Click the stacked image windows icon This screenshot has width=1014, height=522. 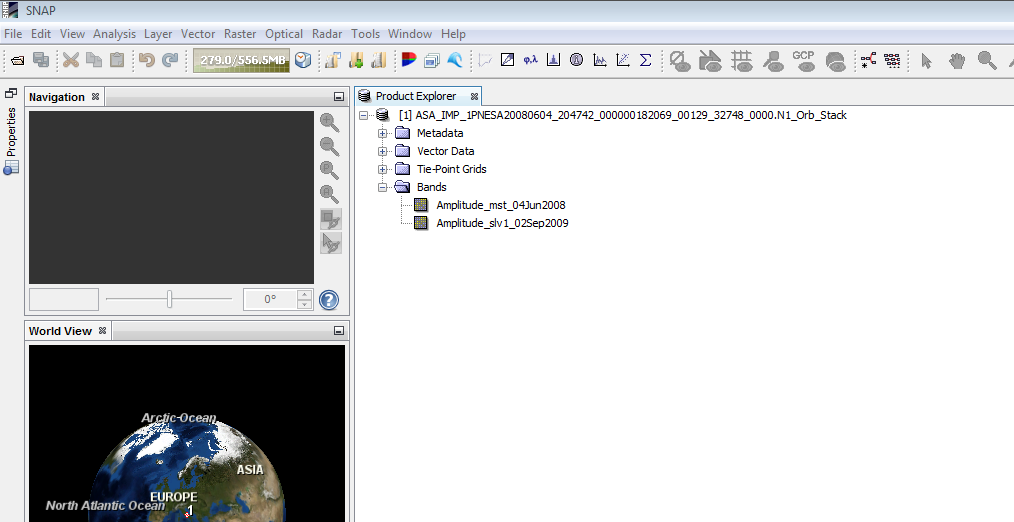point(431,61)
